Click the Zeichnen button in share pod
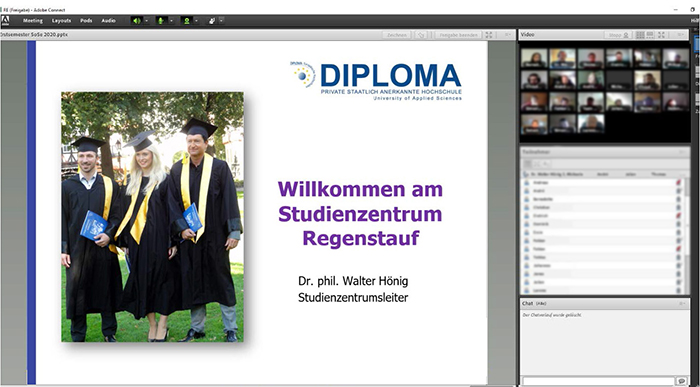 [396, 35]
